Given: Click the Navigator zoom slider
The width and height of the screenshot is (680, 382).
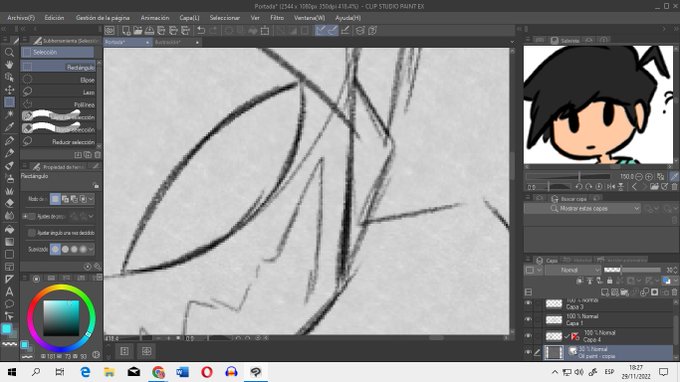Looking at the screenshot, I should click(x=568, y=176).
